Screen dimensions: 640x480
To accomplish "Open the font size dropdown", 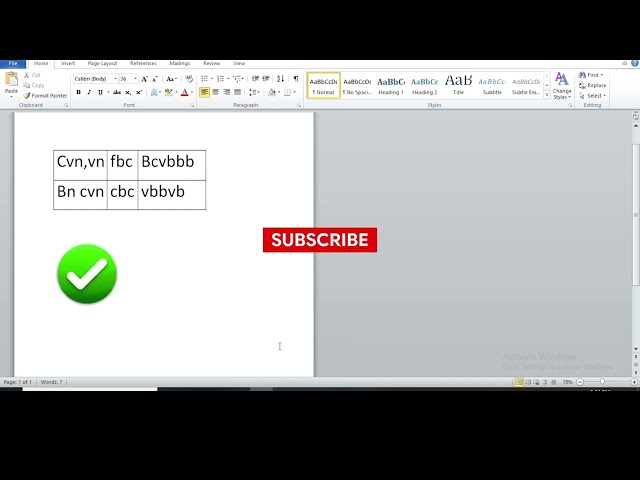I will pyautogui.click(x=136, y=79).
